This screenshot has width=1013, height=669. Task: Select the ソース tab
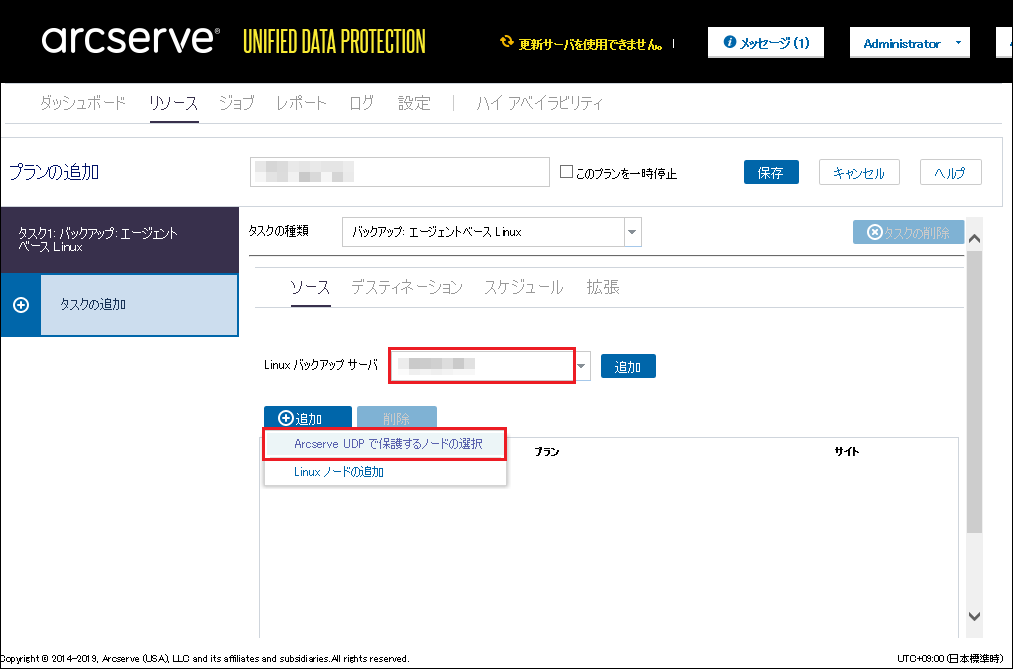310,287
